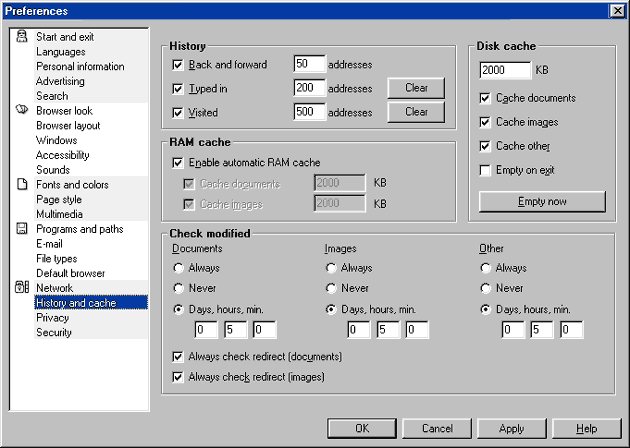
Task: Select Always for Images check
Action: pyautogui.click(x=331, y=268)
